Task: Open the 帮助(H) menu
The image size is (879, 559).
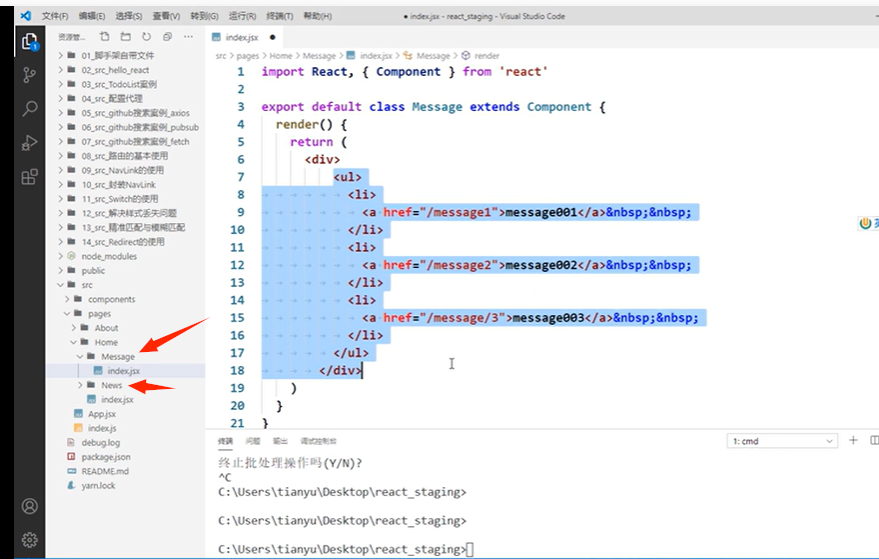Action: click(x=318, y=16)
